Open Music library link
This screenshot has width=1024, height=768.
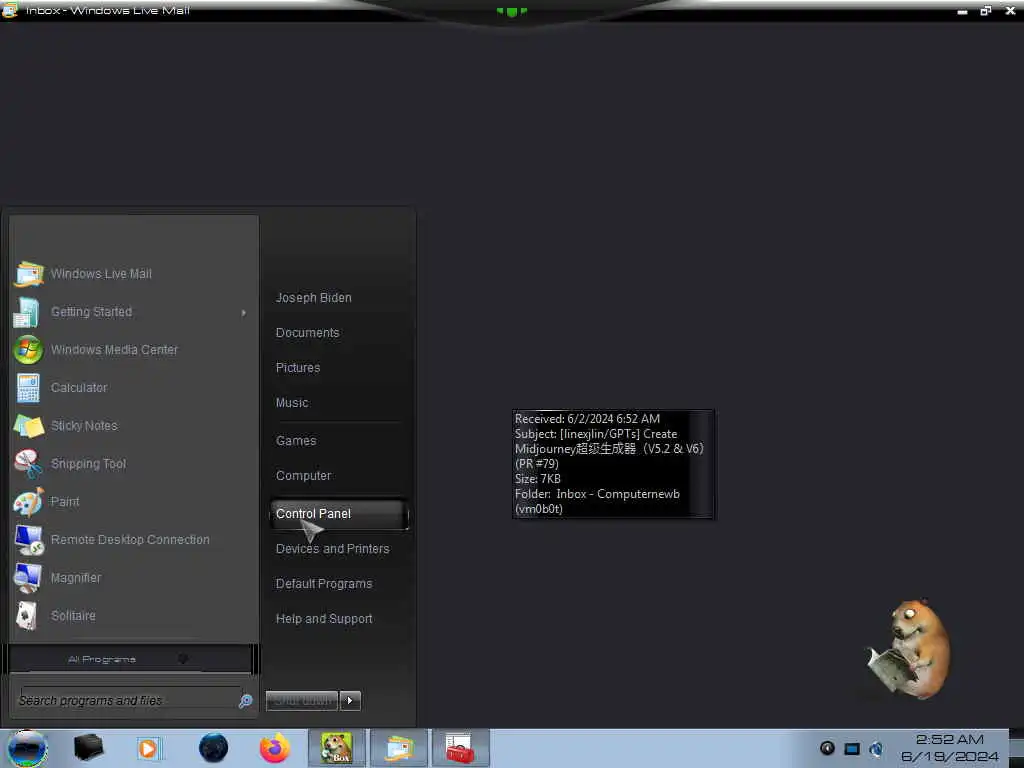tap(292, 403)
